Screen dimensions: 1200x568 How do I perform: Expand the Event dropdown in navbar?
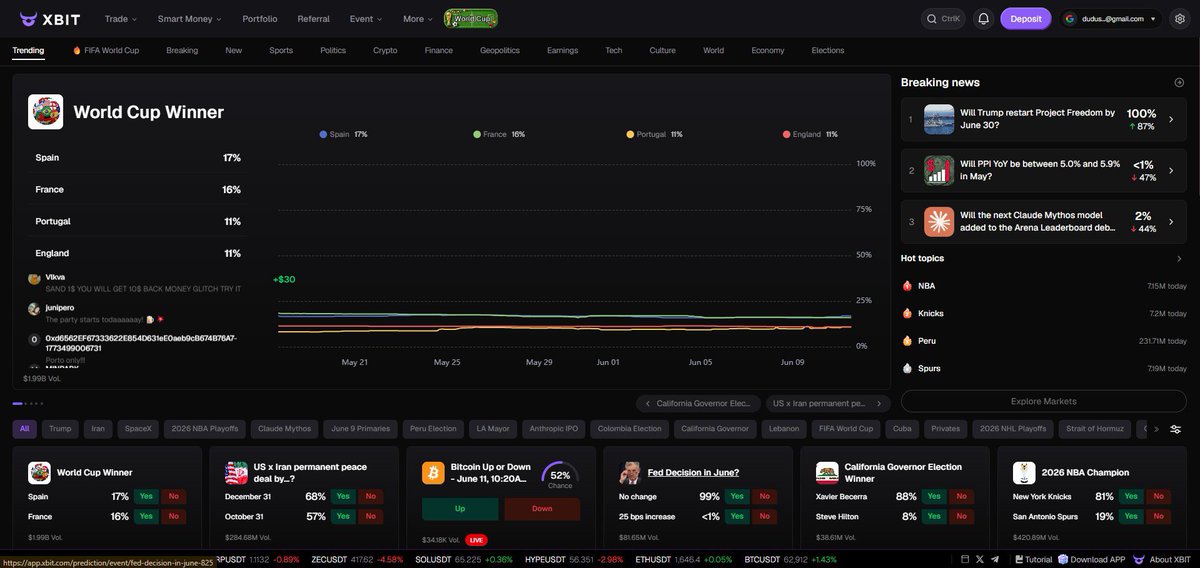pos(365,18)
